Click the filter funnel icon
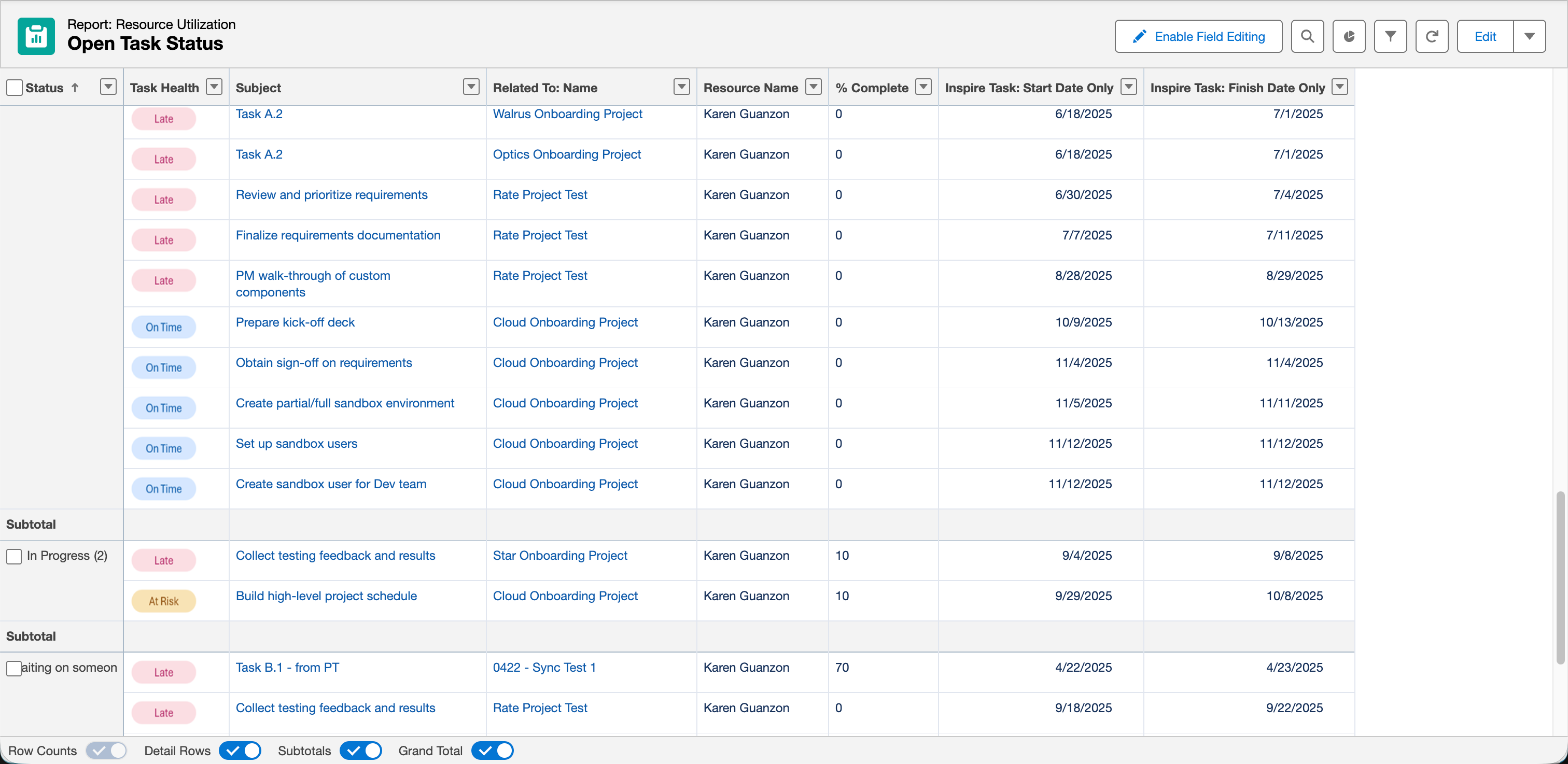The width and height of the screenshot is (1568, 764). point(1390,36)
